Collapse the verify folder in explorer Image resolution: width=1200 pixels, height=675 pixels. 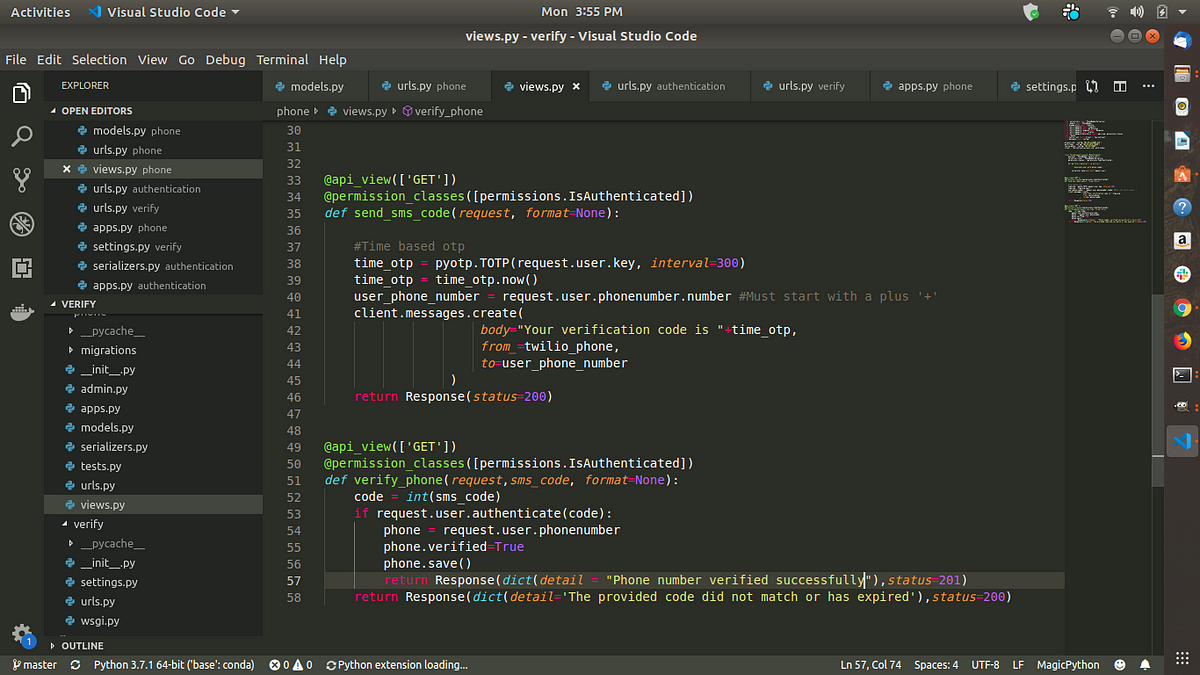[x=88, y=524]
